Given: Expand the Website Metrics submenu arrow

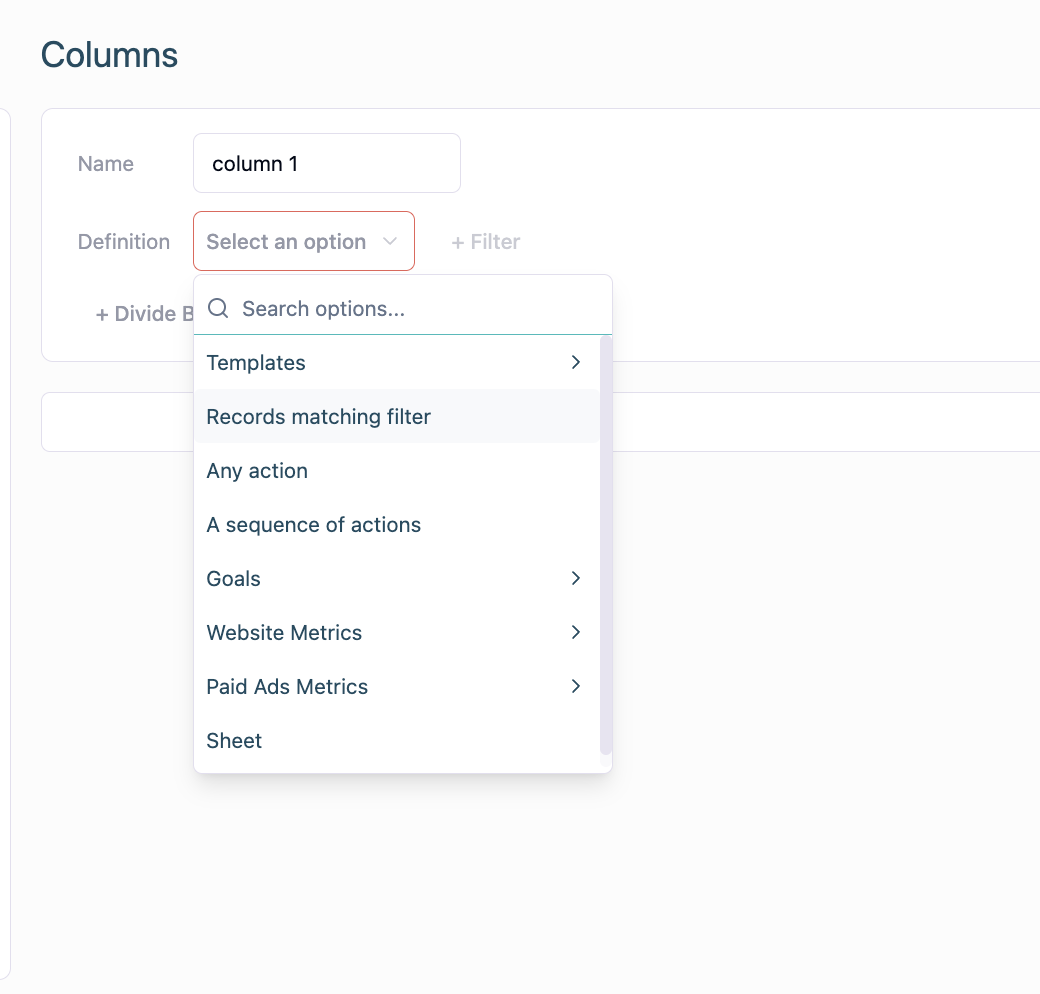Looking at the screenshot, I should coord(575,632).
